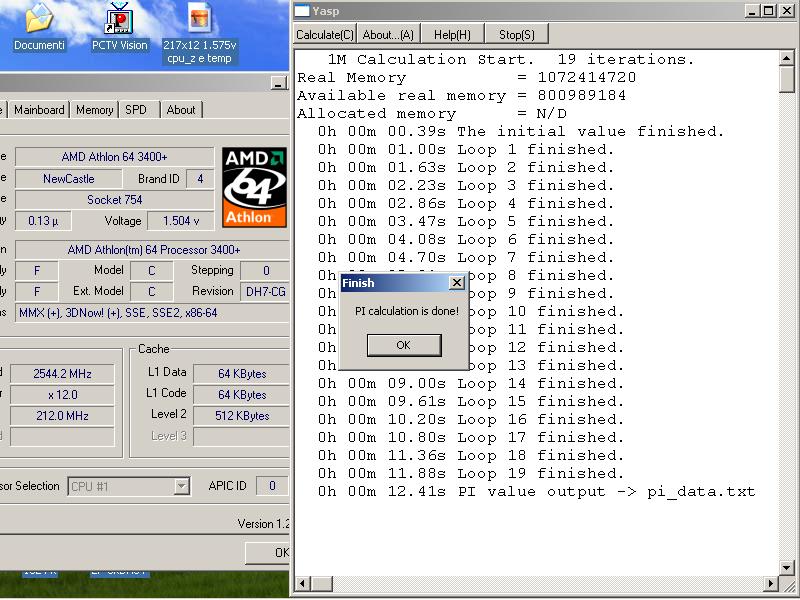Click the DH7-CG revision field
This screenshot has width=800, height=600.
point(265,291)
